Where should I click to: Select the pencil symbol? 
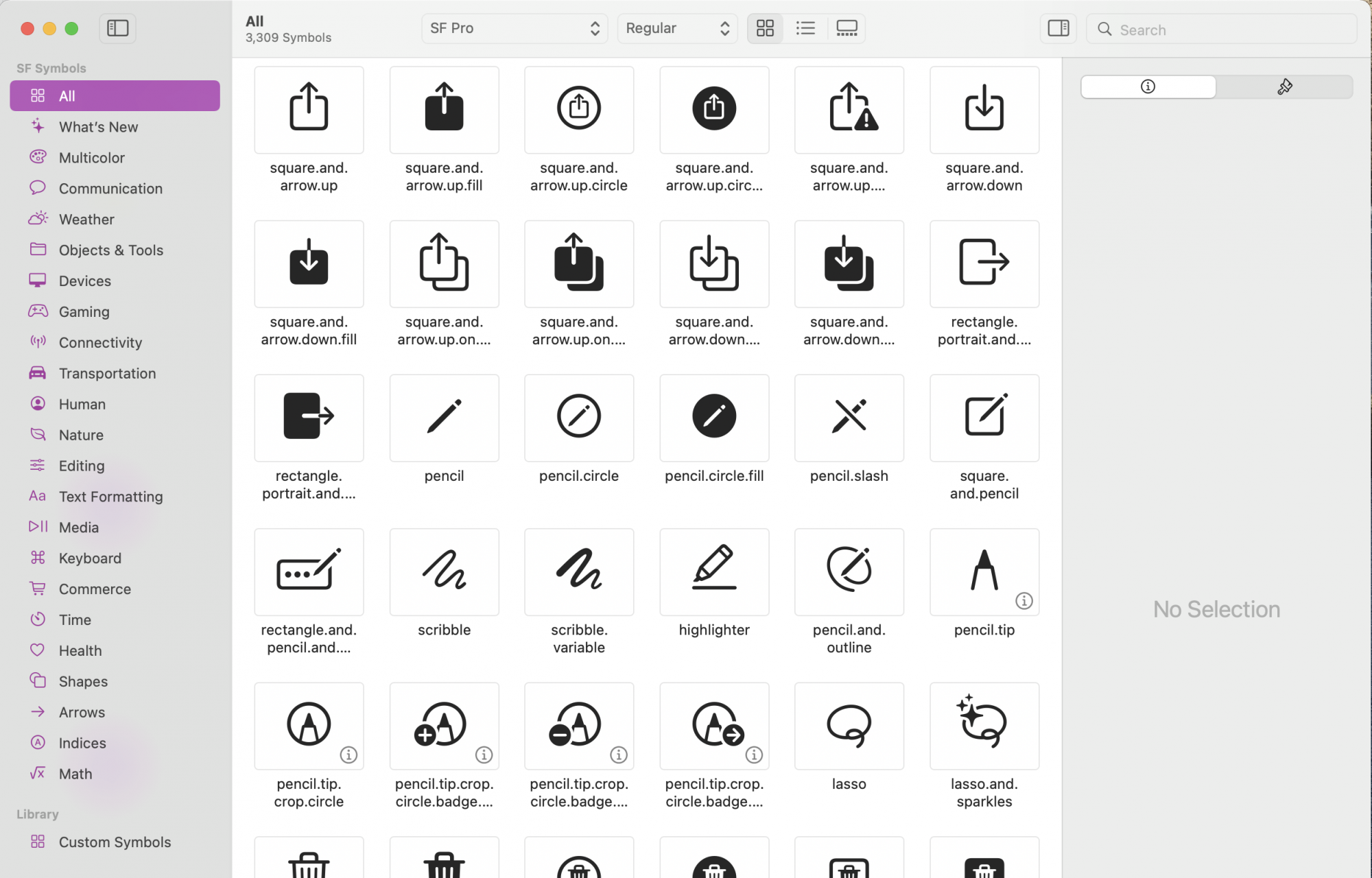pos(444,418)
